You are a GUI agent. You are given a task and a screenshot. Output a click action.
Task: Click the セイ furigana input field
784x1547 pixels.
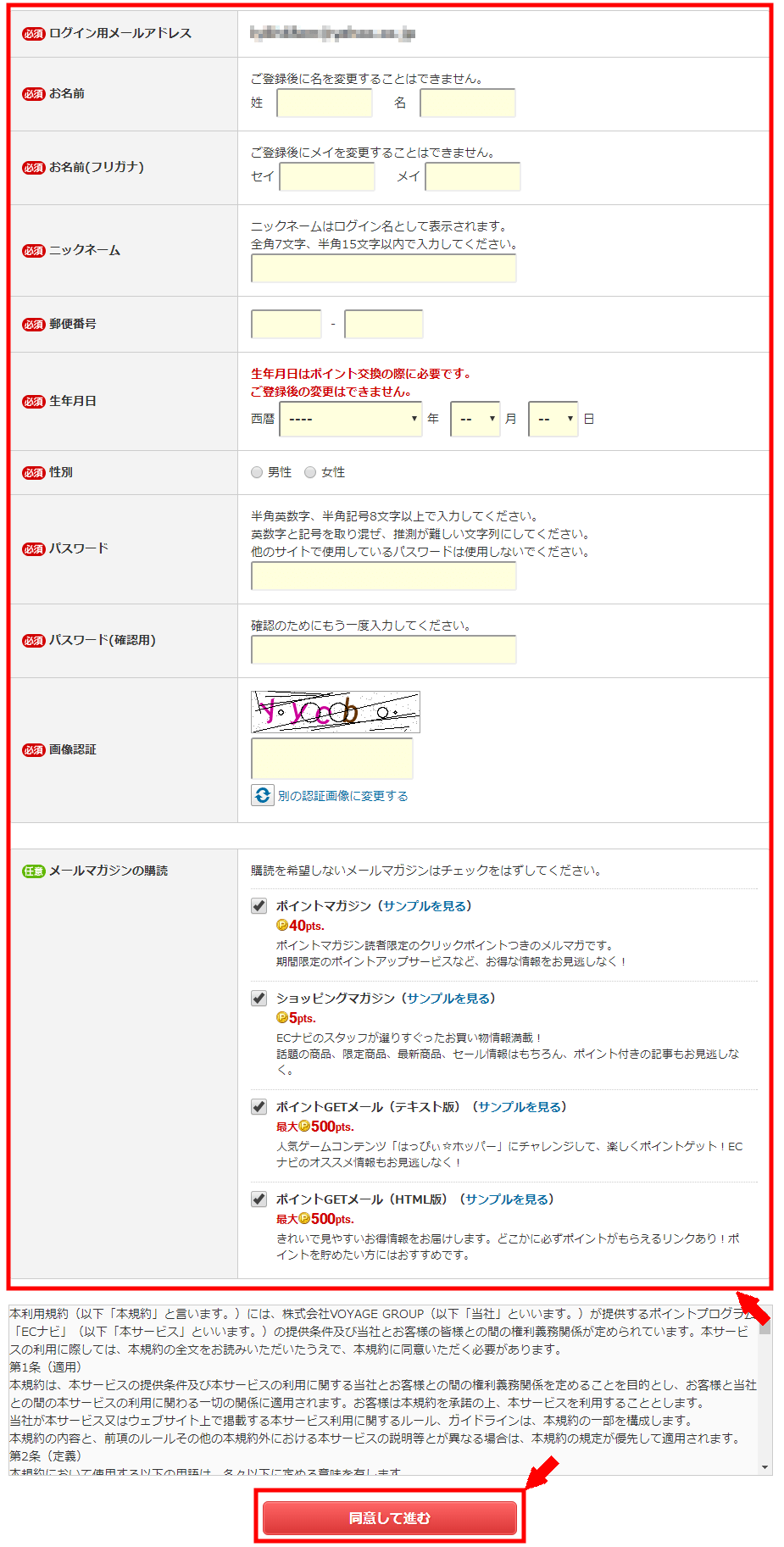327,177
